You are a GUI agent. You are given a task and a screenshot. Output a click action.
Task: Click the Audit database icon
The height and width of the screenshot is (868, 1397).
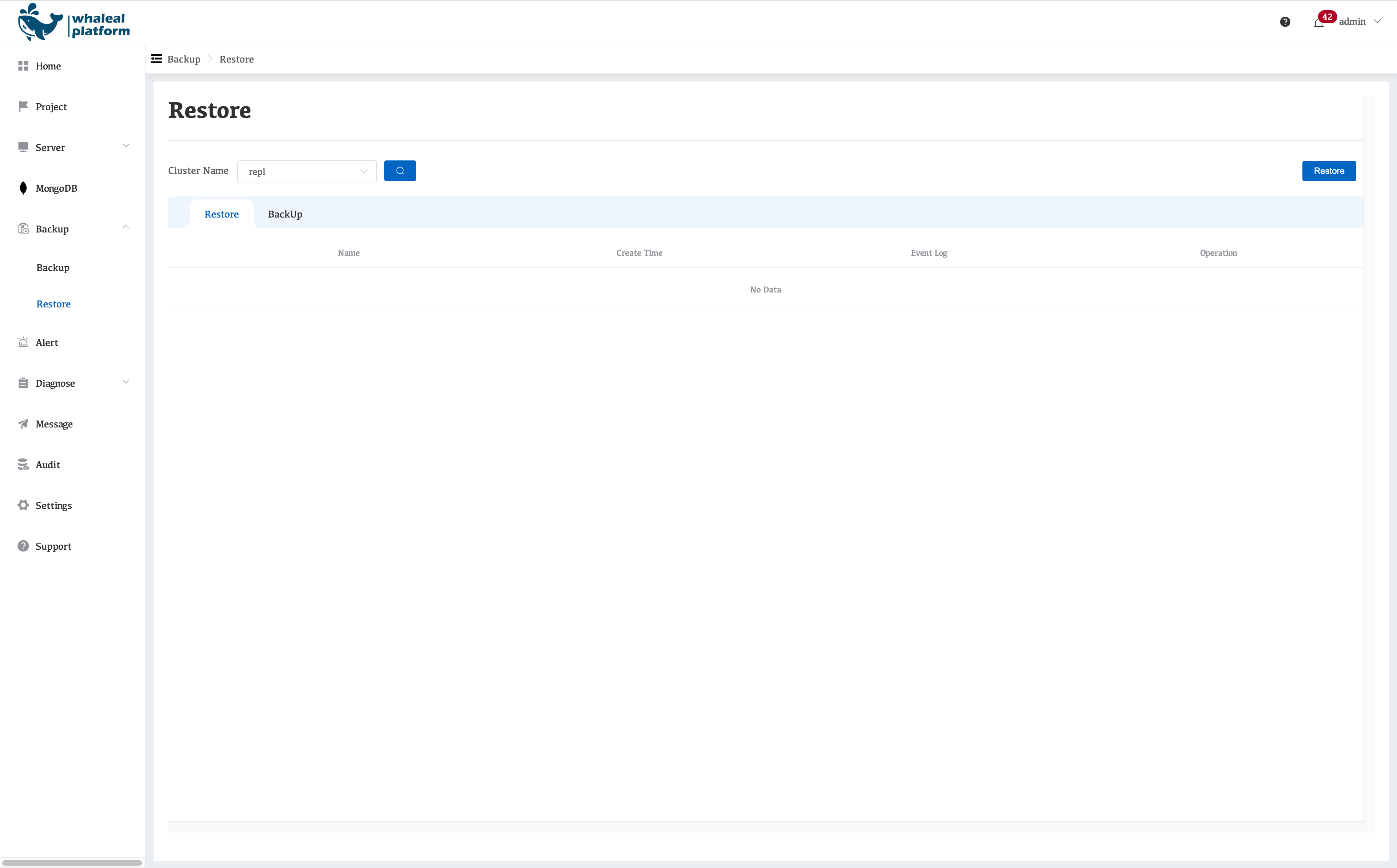pos(23,465)
